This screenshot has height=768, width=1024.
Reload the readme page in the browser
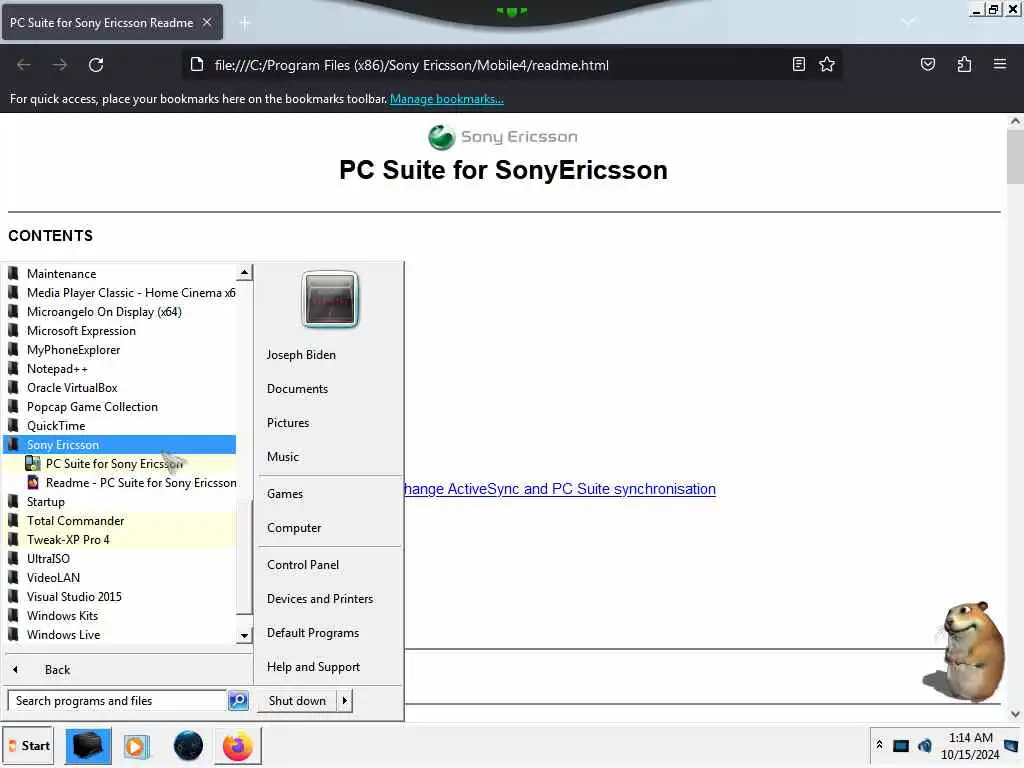(96, 65)
